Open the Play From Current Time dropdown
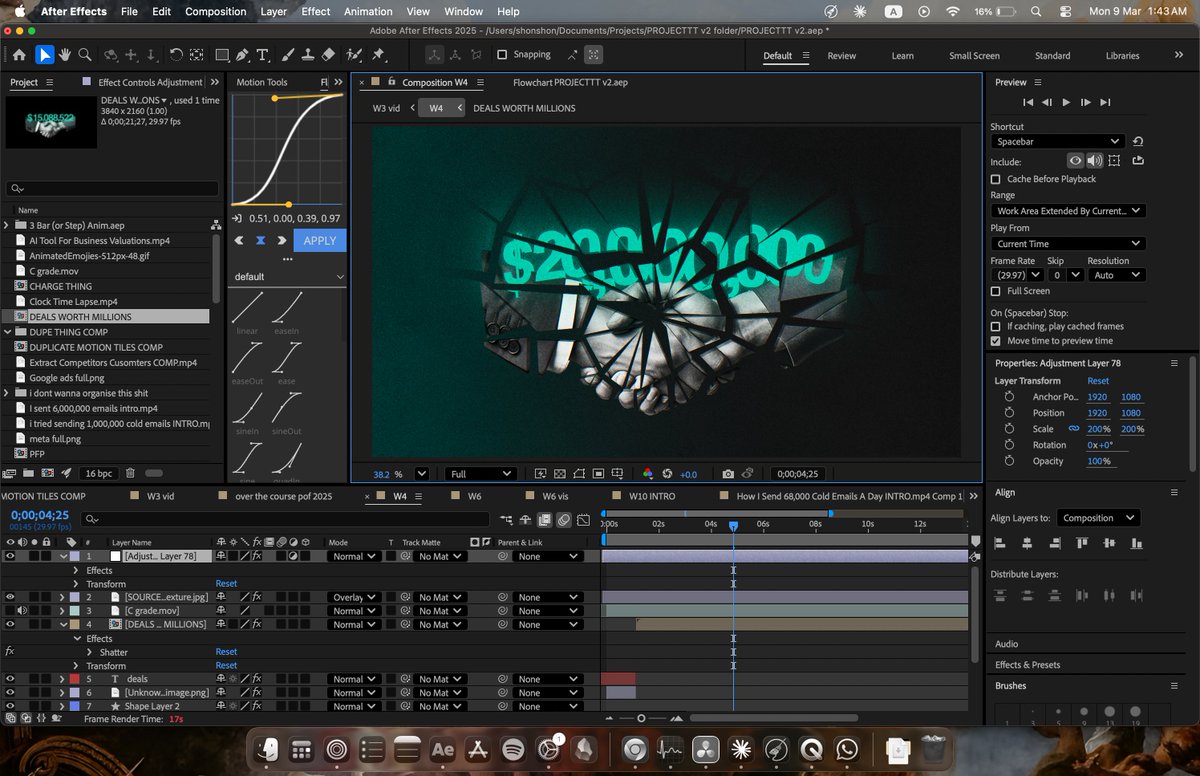Screen dimensions: 1200x776 click(x=1067, y=244)
